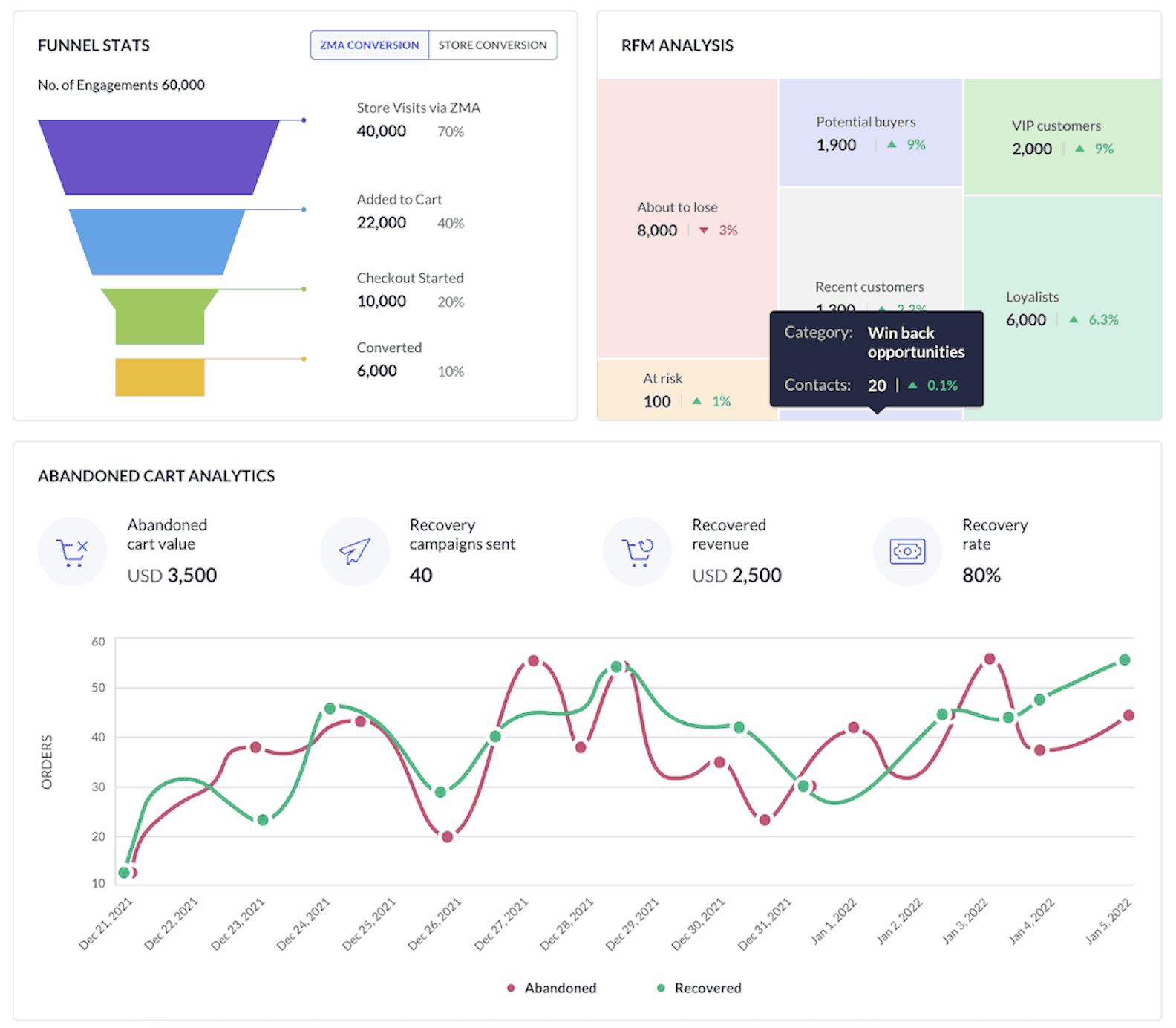Open the About to lose RFM tile

coord(687,219)
